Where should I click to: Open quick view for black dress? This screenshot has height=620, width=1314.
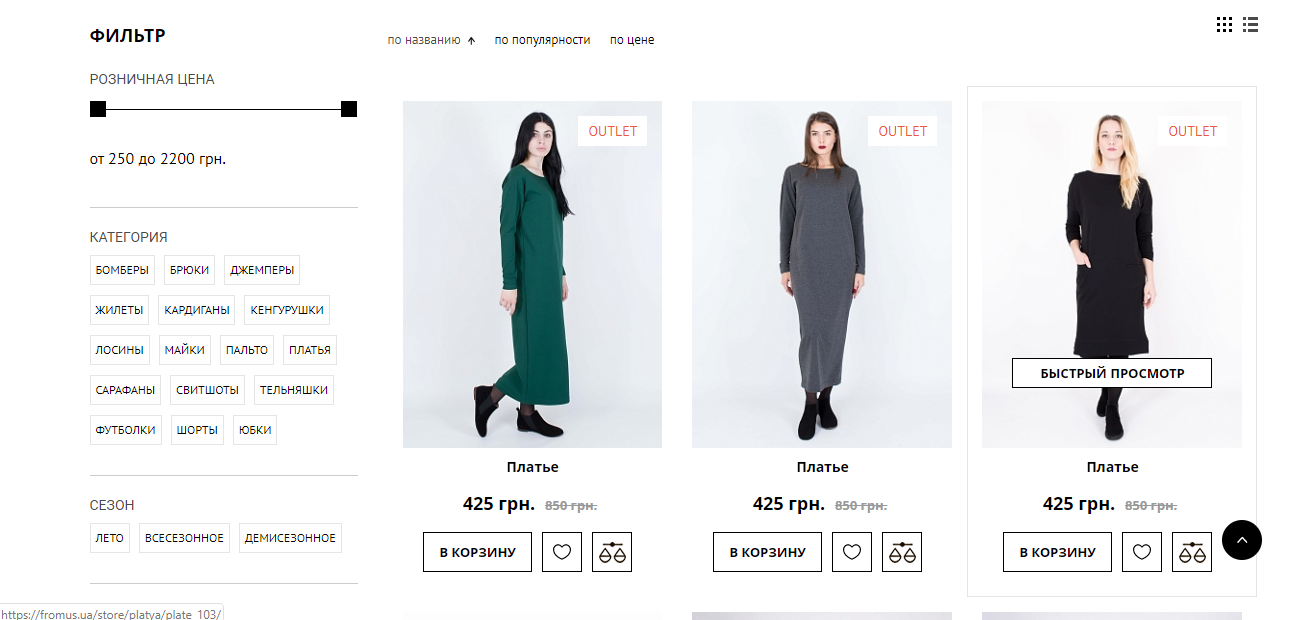pos(1112,373)
